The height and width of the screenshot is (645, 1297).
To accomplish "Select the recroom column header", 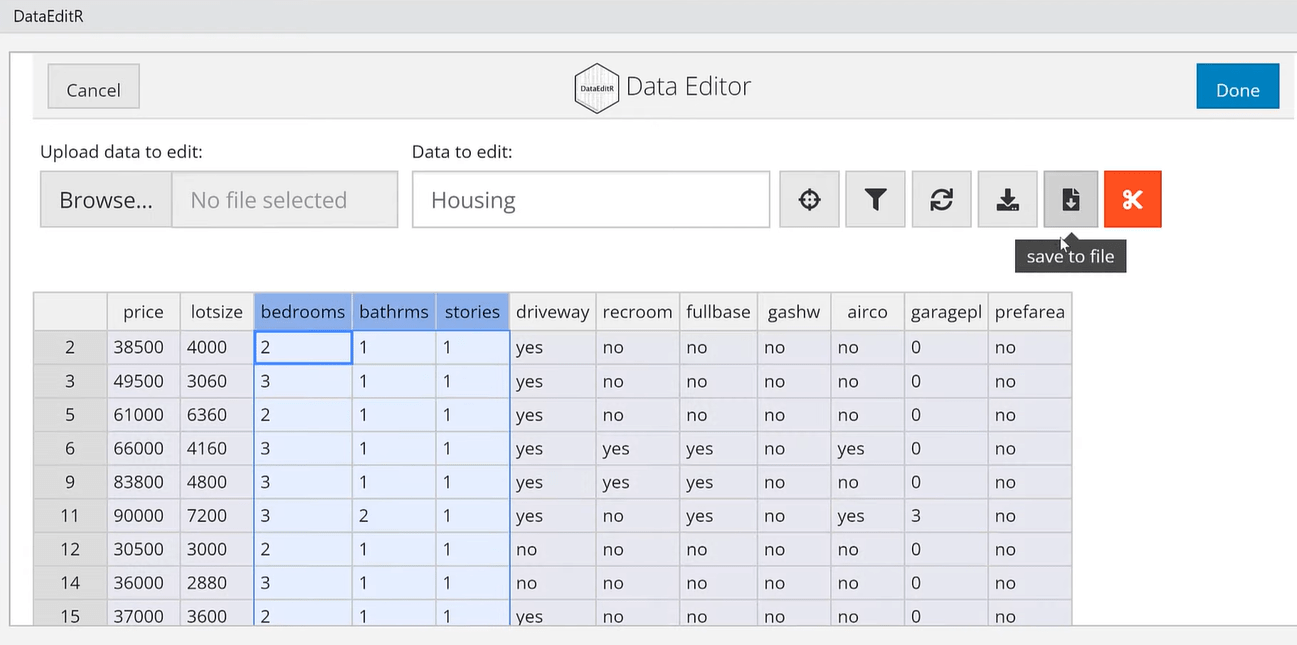I will 638,312.
